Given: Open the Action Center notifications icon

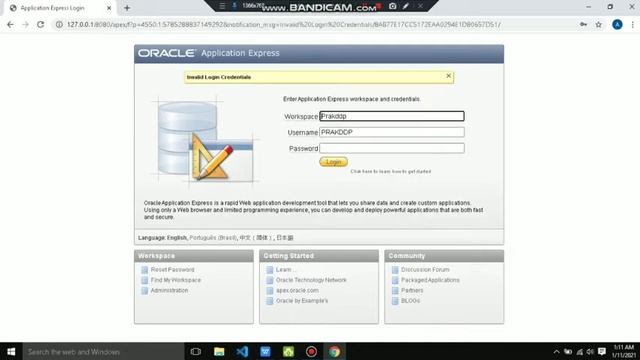Looking at the screenshot, I should click(x=602, y=351).
